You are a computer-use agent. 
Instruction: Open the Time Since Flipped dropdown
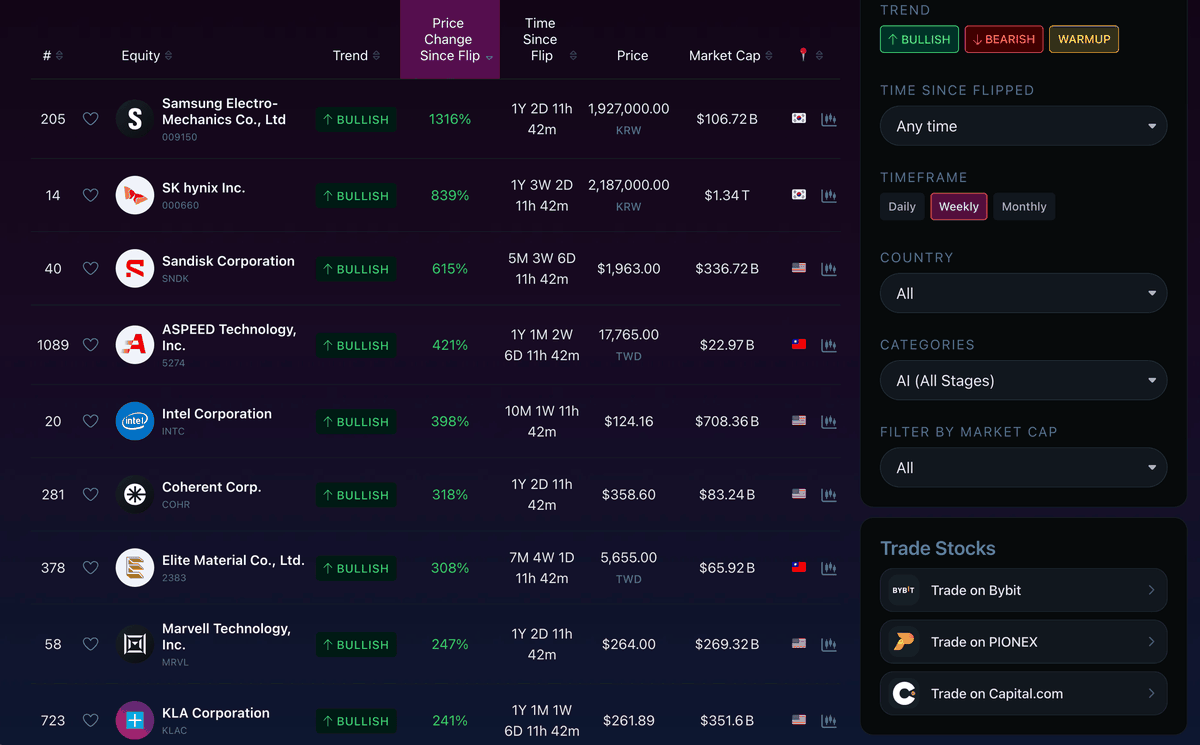point(1023,126)
